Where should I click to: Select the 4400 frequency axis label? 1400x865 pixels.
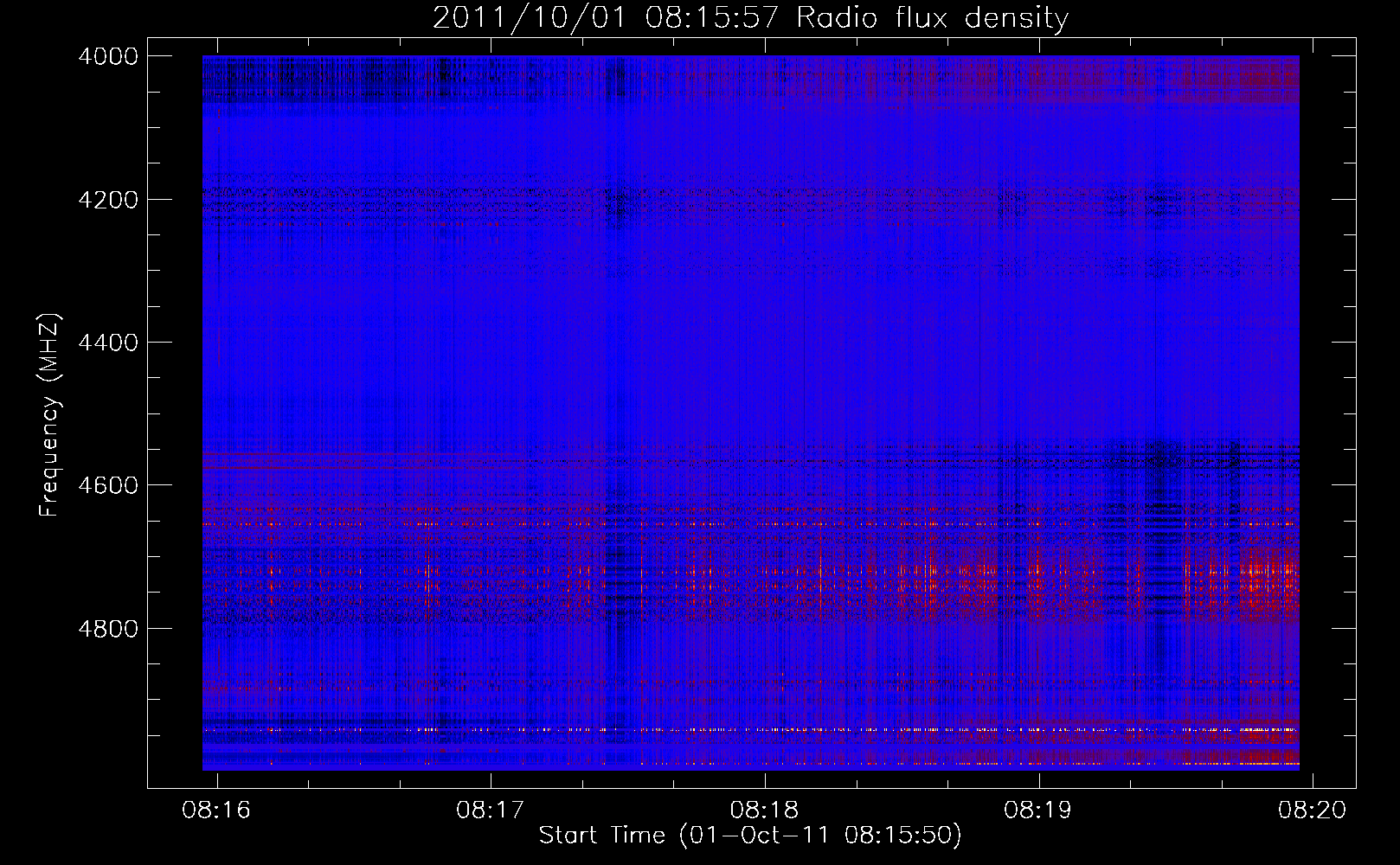pyautogui.click(x=108, y=343)
